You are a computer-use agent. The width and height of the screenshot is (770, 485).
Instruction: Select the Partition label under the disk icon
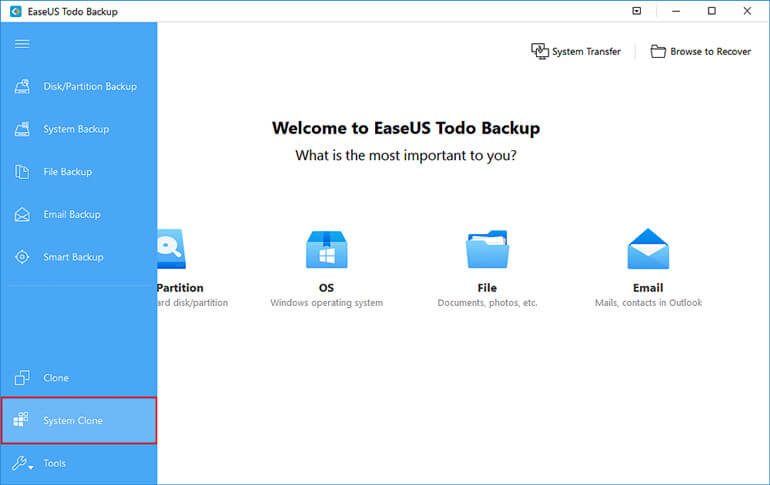(x=180, y=288)
